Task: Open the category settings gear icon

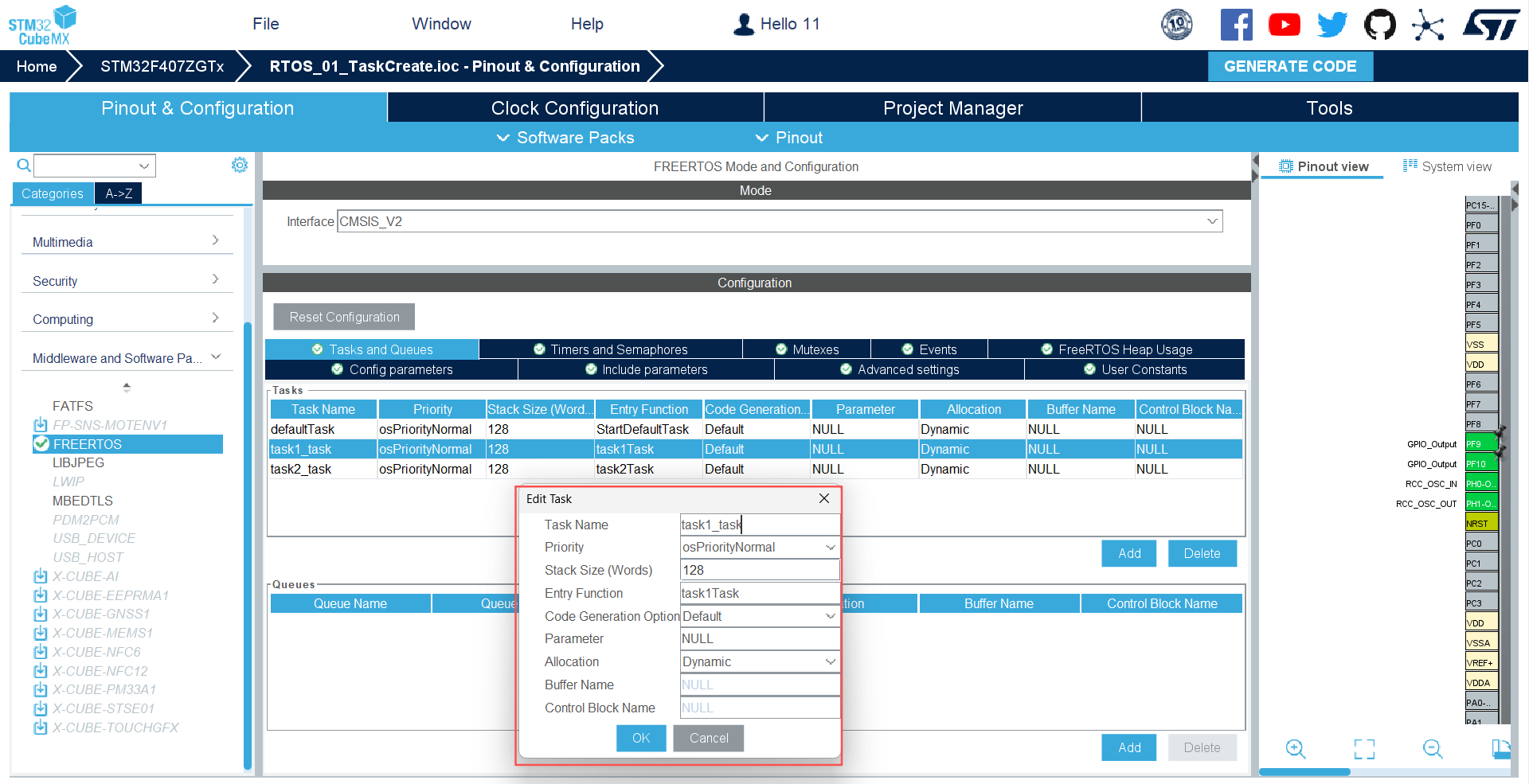Action: (x=240, y=165)
